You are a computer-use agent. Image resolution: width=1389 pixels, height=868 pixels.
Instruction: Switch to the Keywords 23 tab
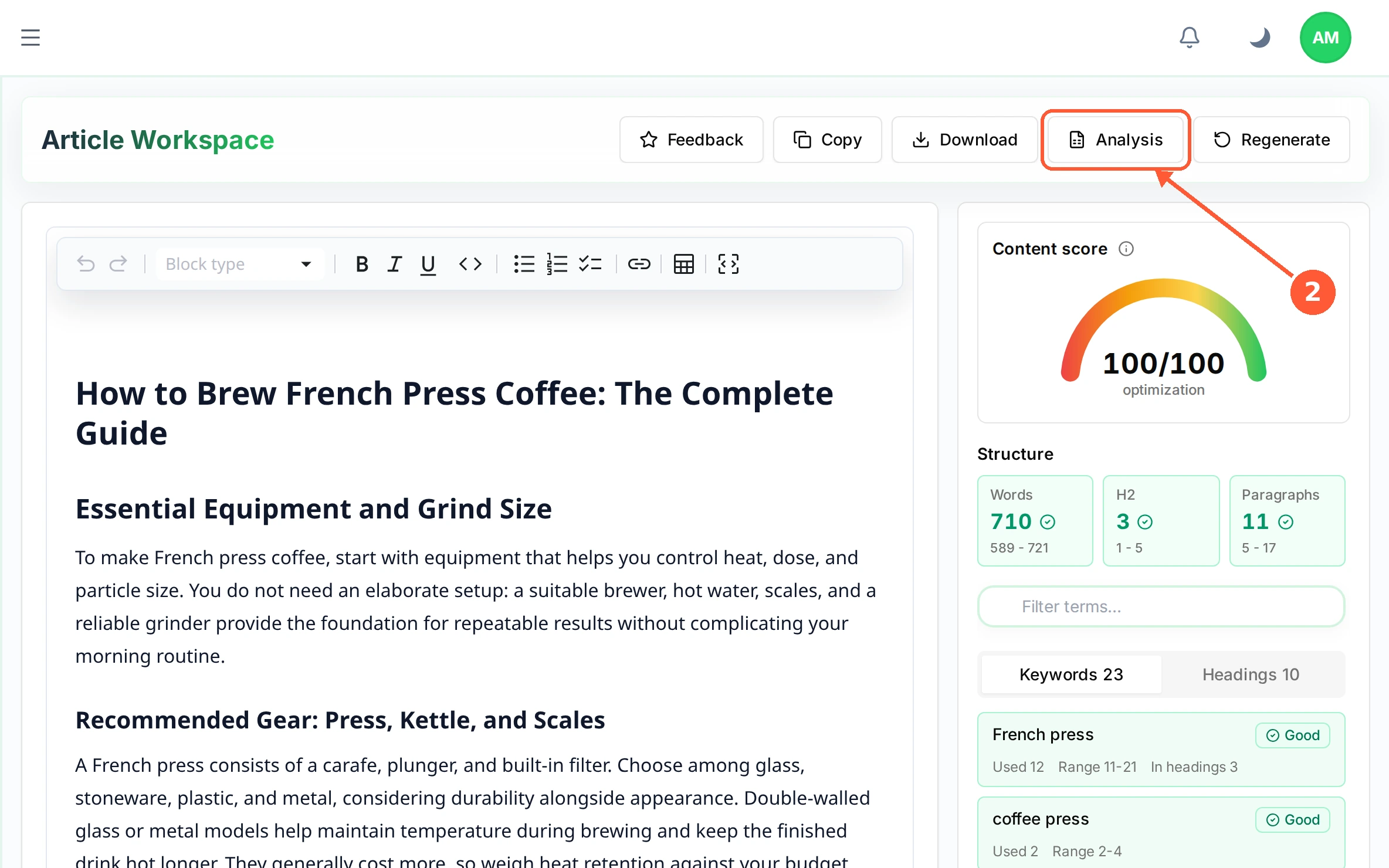tap(1071, 674)
